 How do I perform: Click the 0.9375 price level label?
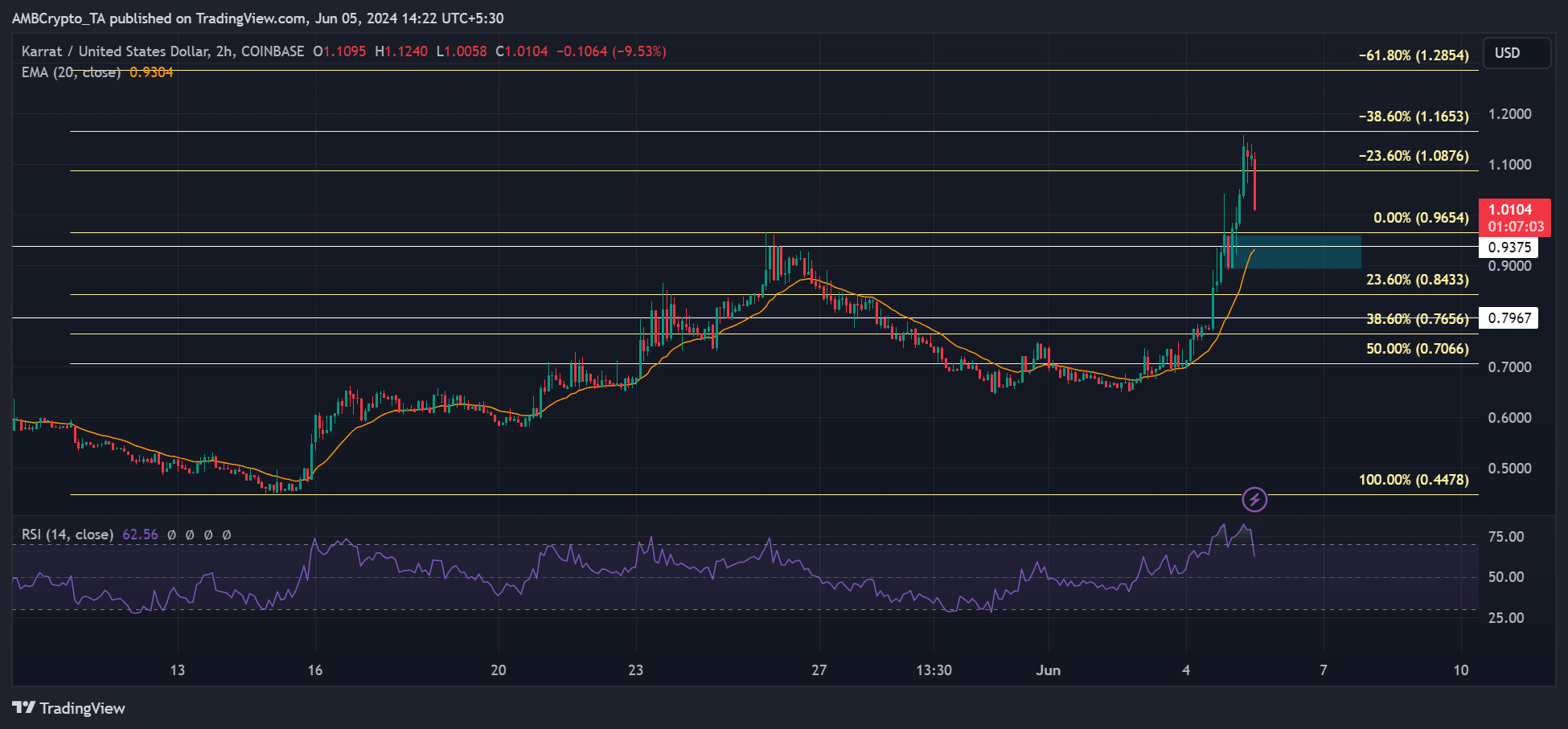[x=1509, y=248]
